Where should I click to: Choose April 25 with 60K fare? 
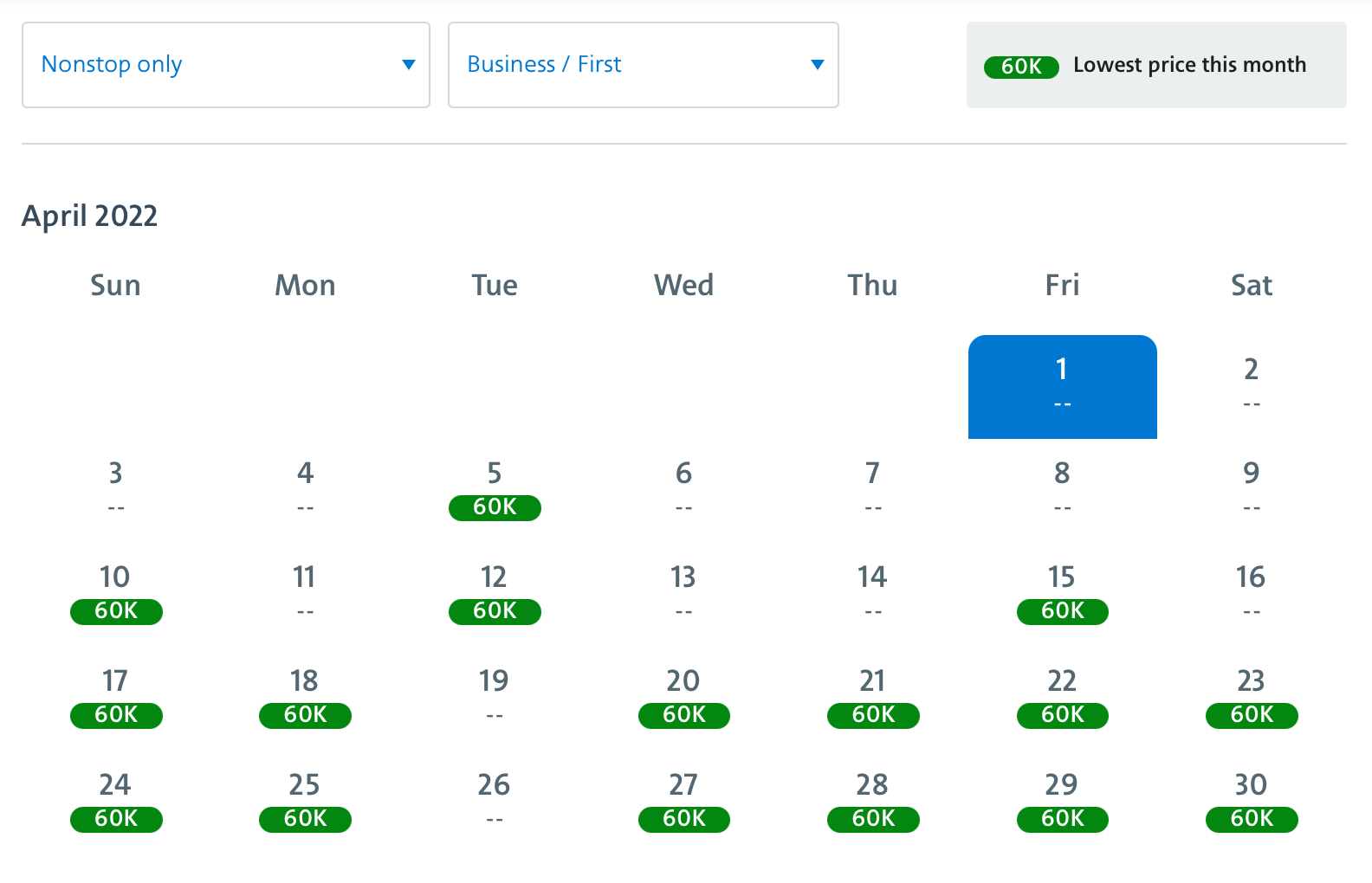(x=305, y=802)
